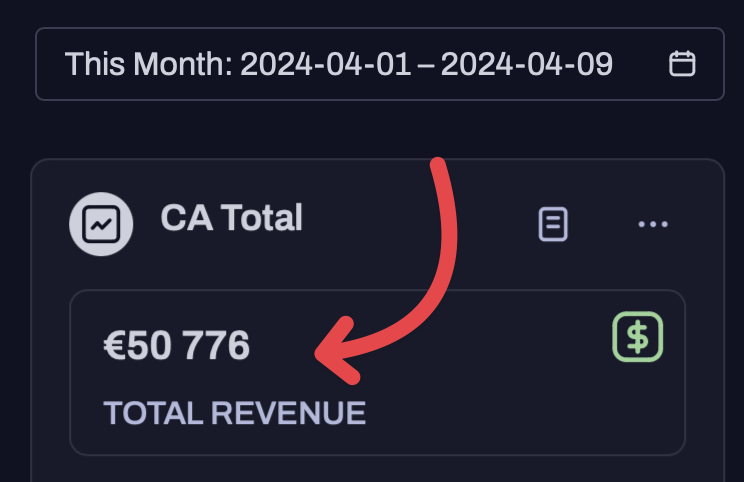Screen dimensions: 744x482
Task: Open the This Month date range picker
Action: point(379,64)
